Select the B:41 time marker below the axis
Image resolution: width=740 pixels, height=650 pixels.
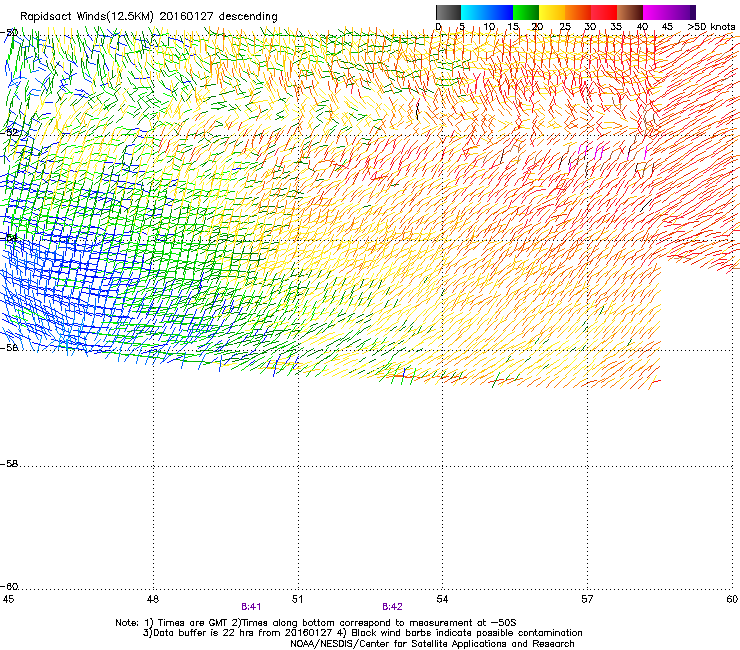click(251, 607)
